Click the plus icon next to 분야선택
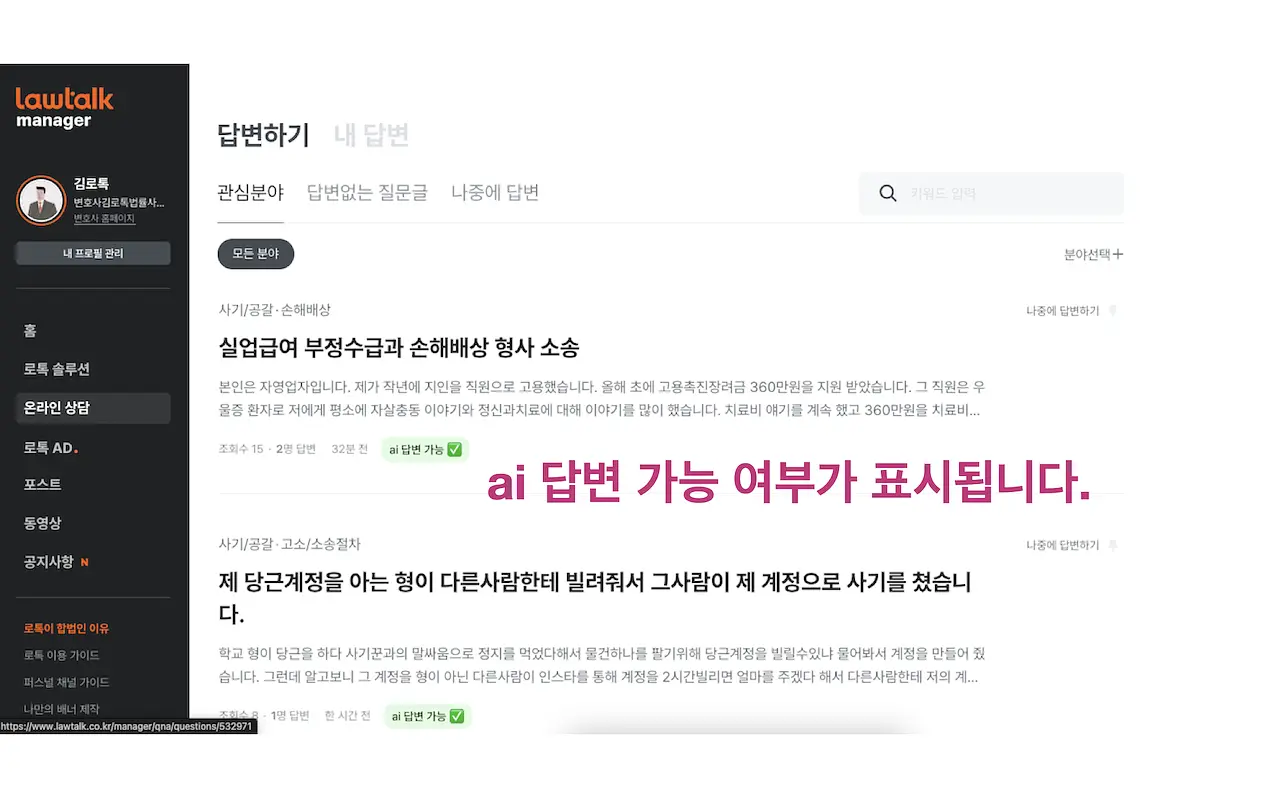Screen dimensions: 1280x800 point(1118,254)
